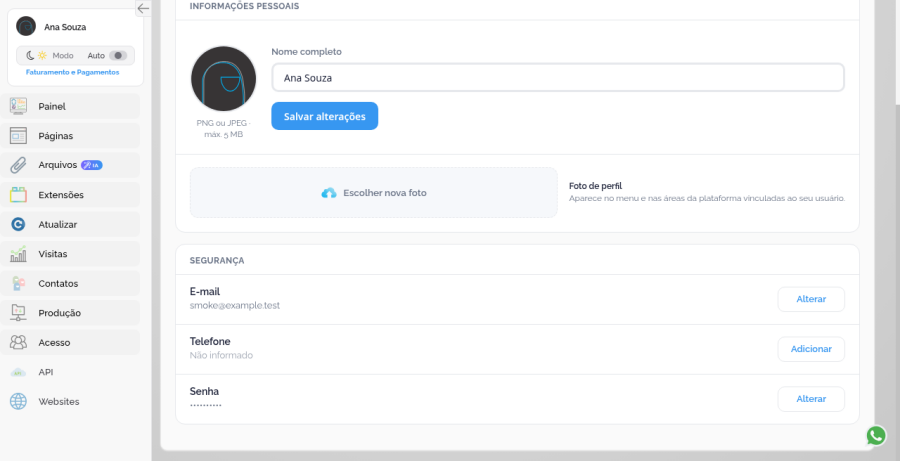Go to Produção section
The width and height of the screenshot is (900, 461).
70,313
